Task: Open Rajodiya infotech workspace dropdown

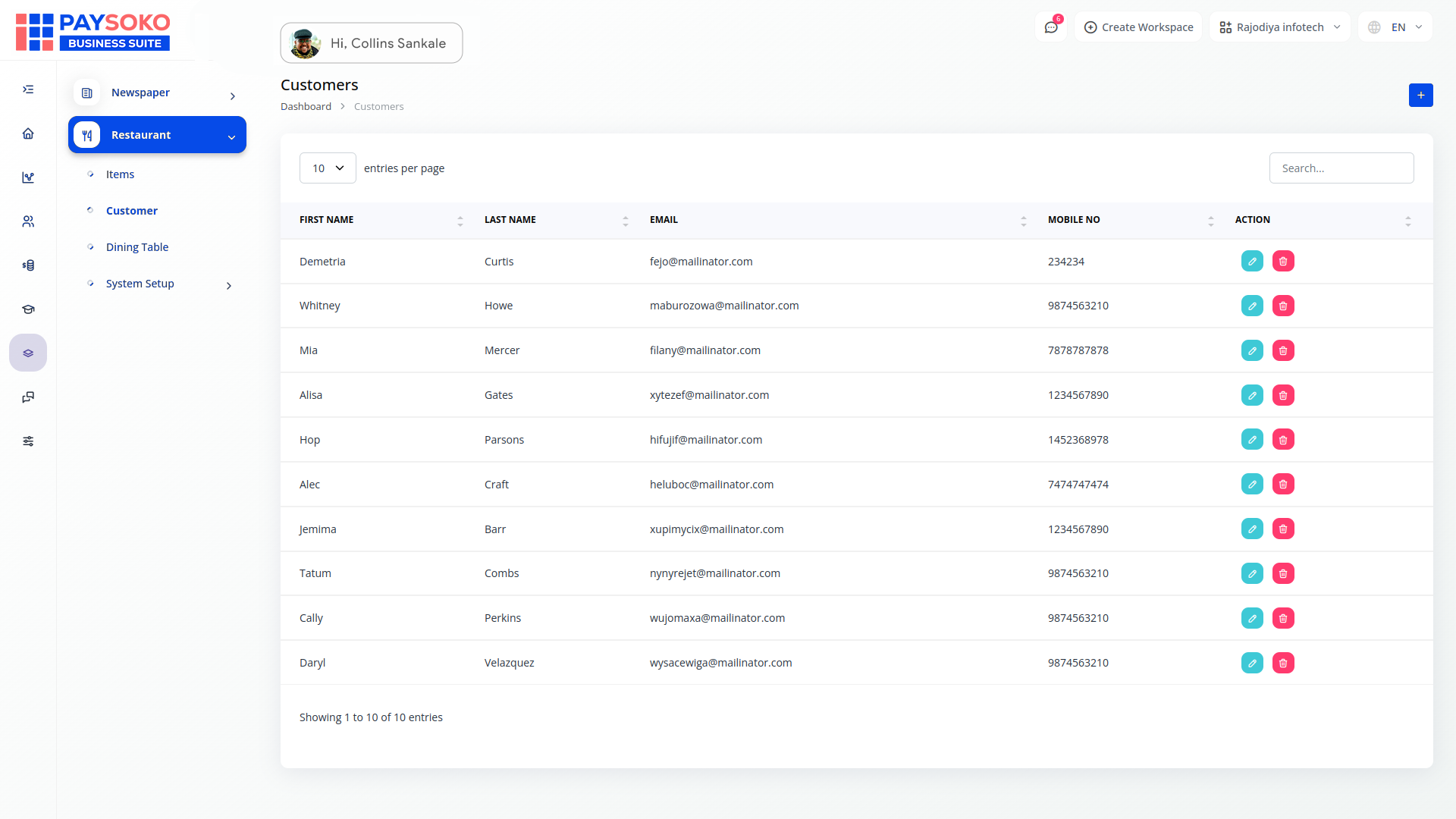Action: point(1280,27)
